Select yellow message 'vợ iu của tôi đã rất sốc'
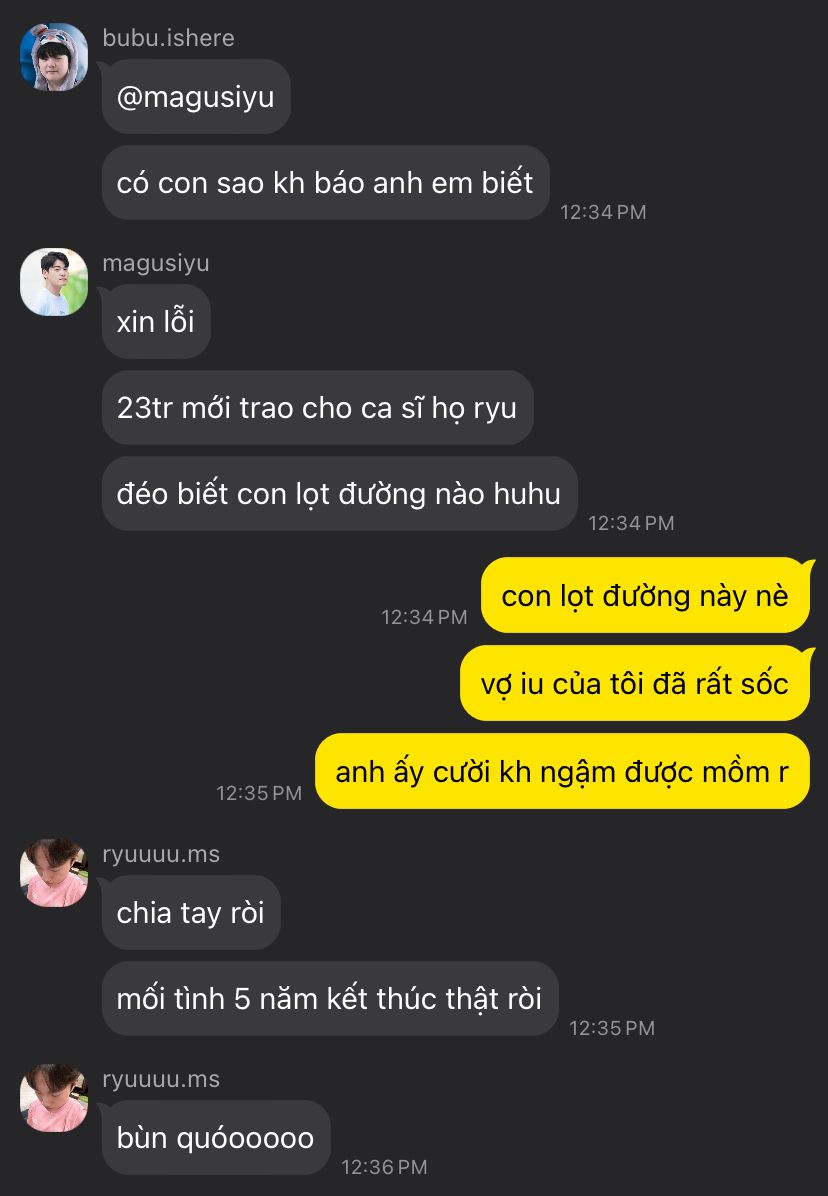The width and height of the screenshot is (828, 1196). [635, 683]
